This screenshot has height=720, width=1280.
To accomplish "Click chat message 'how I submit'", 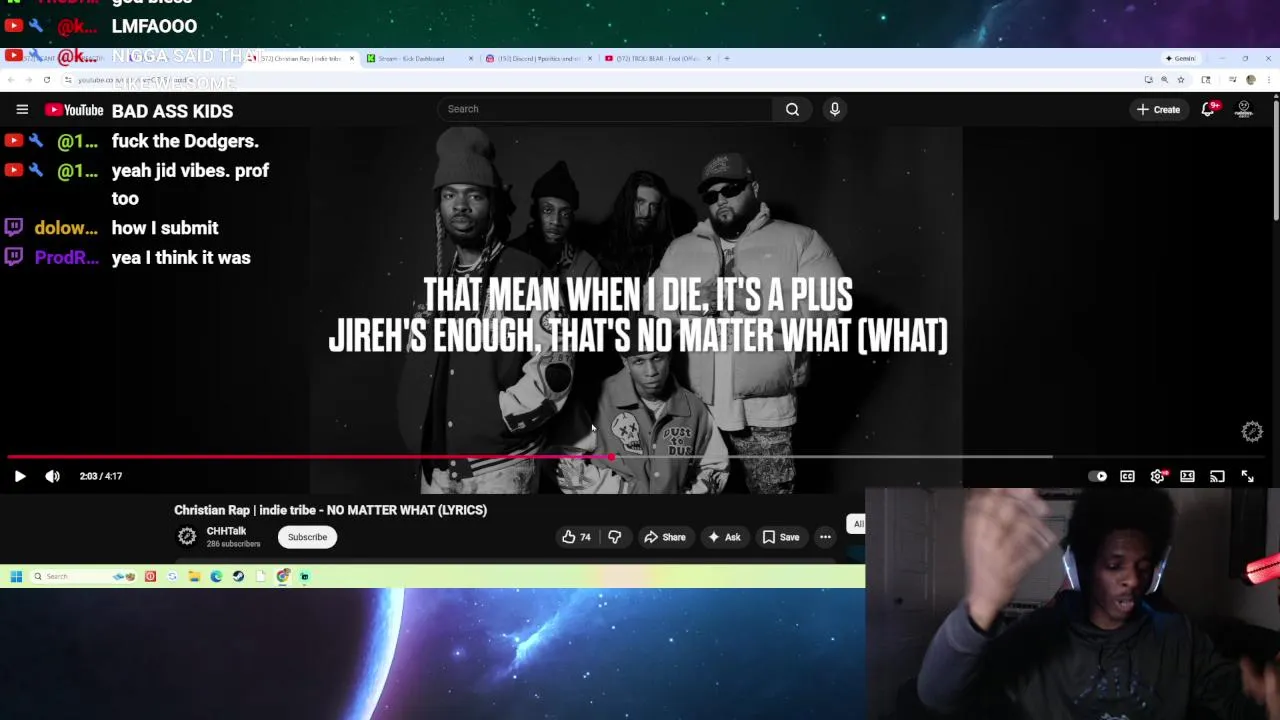I will coord(165,228).
